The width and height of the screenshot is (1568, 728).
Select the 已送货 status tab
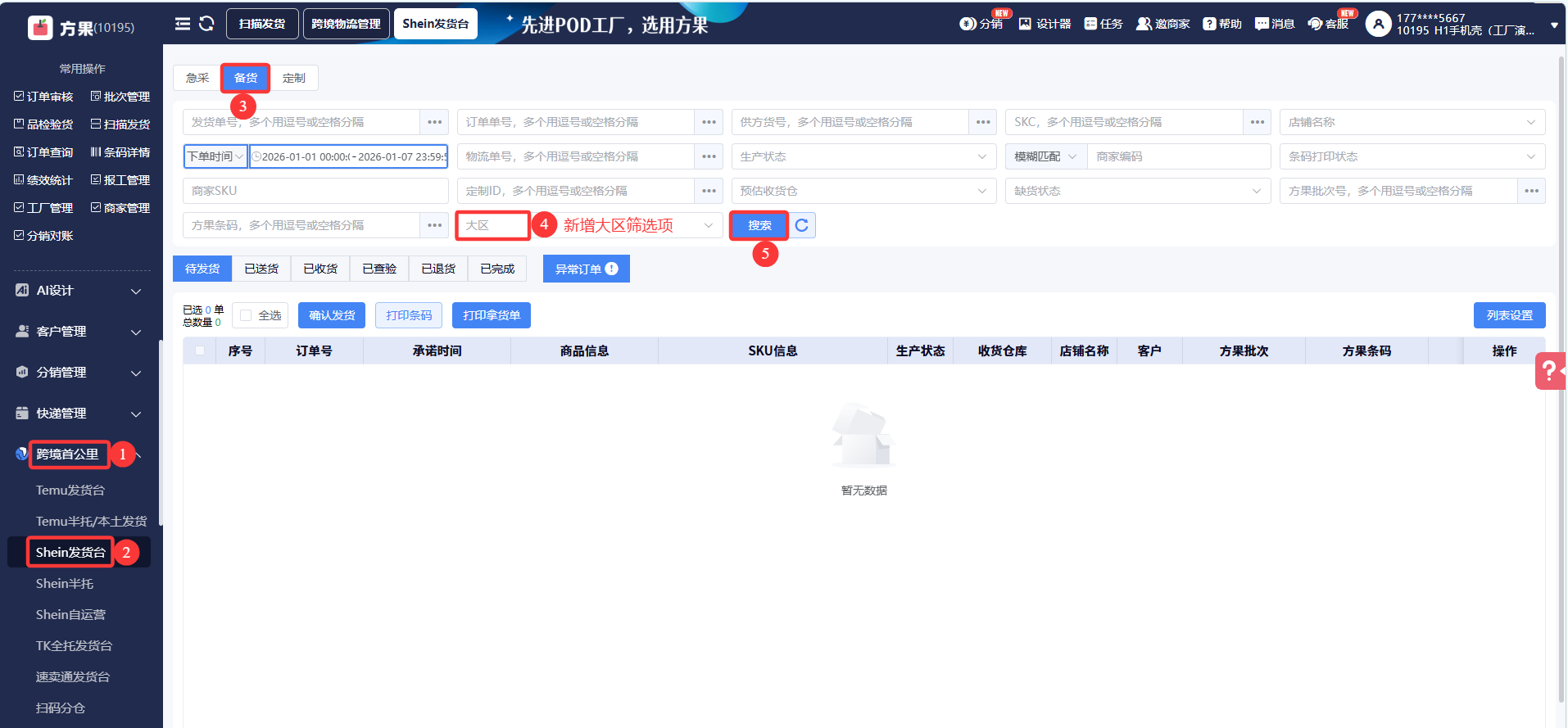click(261, 269)
